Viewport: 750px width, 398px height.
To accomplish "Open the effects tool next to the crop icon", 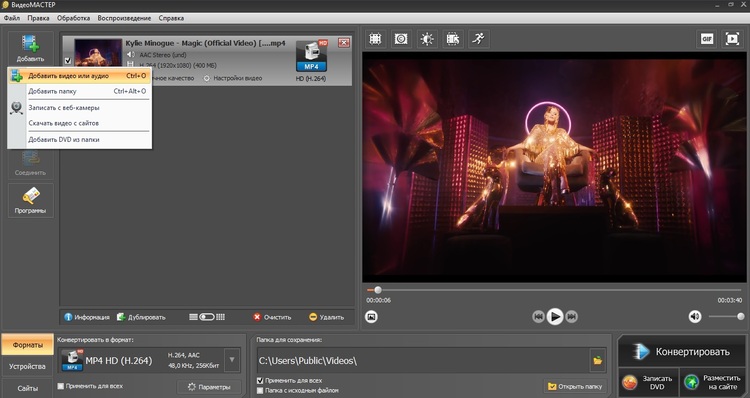I will click(x=401, y=39).
